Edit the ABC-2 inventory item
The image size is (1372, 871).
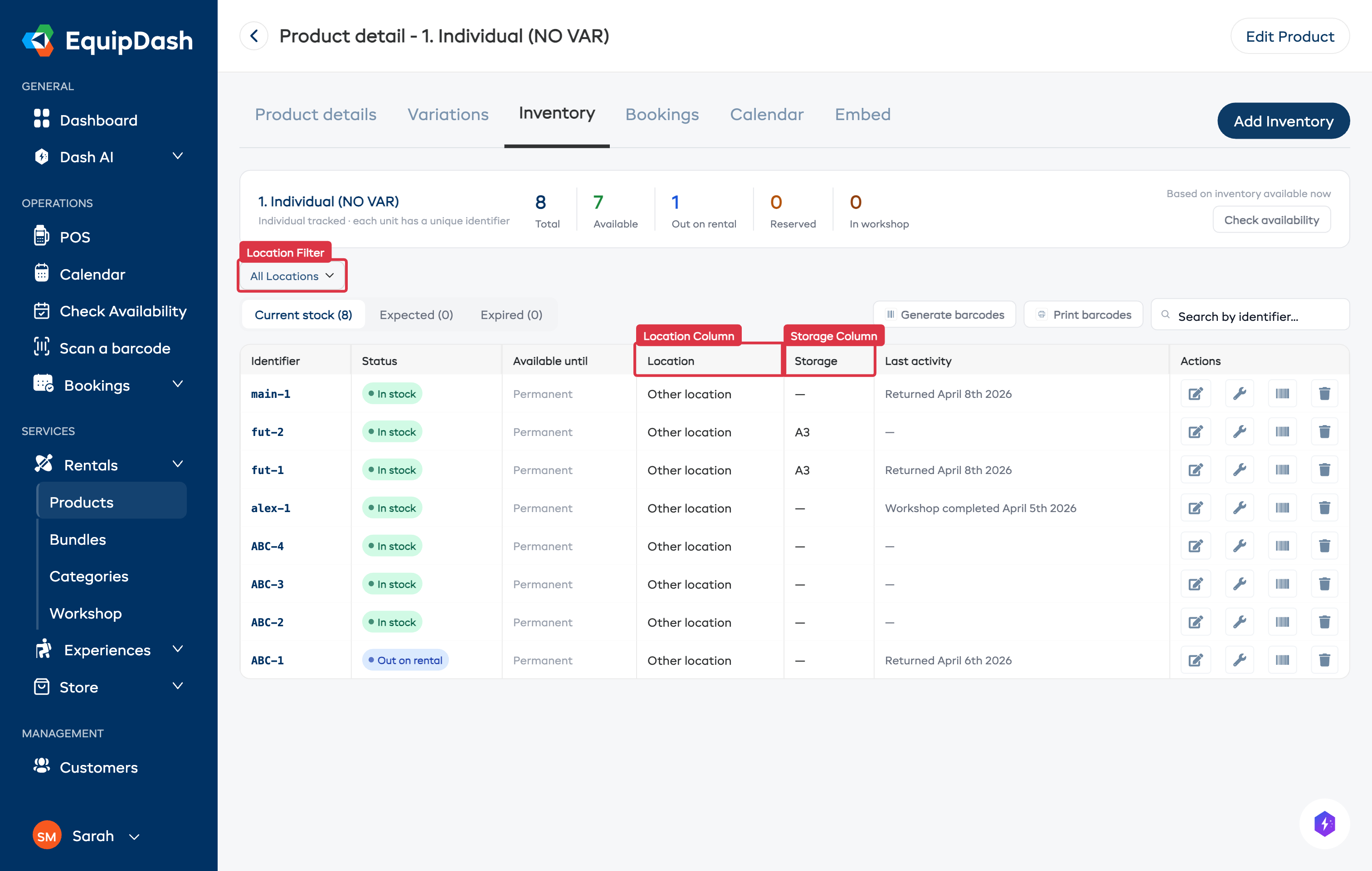pyautogui.click(x=1195, y=622)
